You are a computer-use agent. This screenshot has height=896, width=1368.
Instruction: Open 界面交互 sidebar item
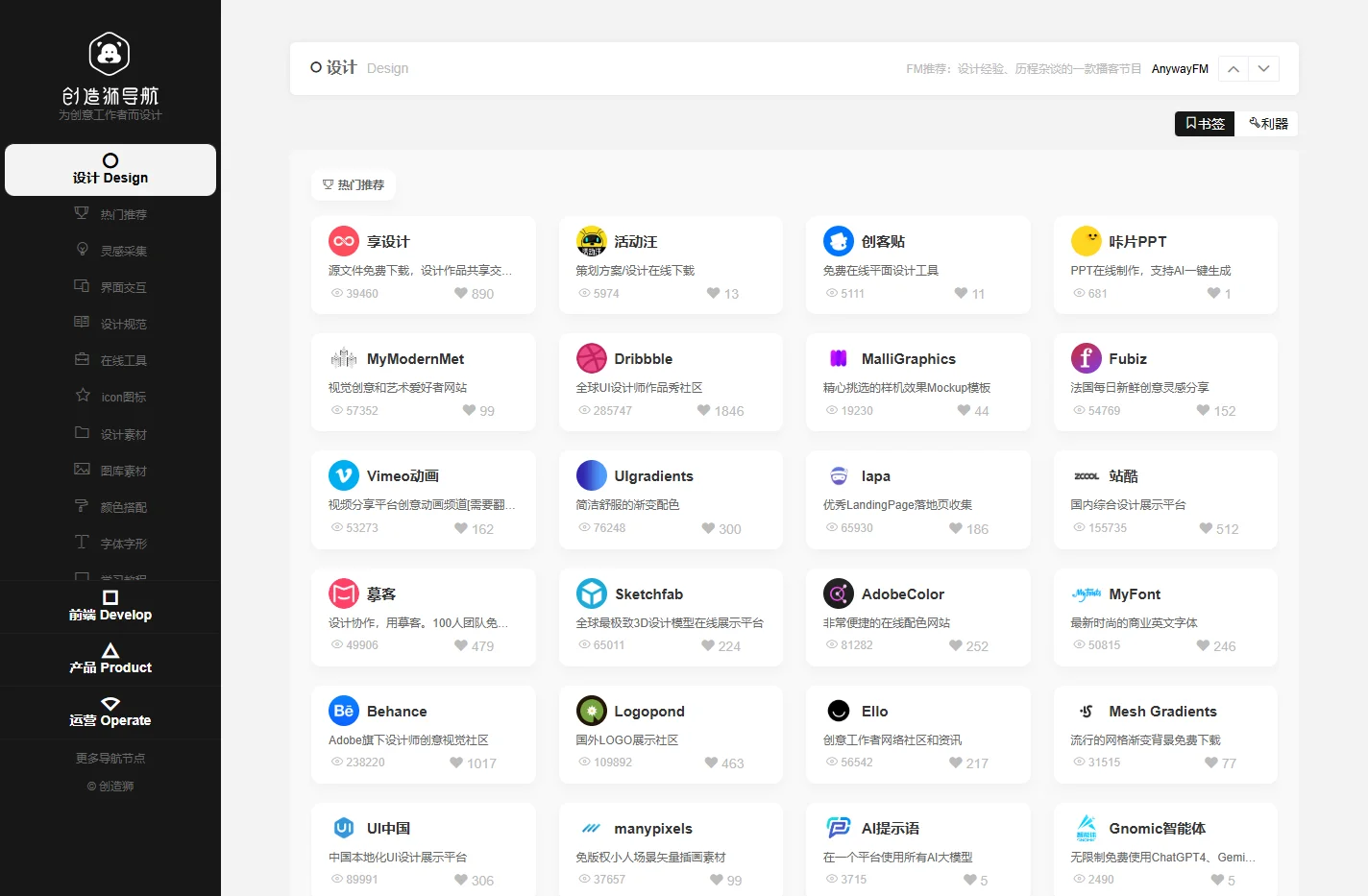110,287
